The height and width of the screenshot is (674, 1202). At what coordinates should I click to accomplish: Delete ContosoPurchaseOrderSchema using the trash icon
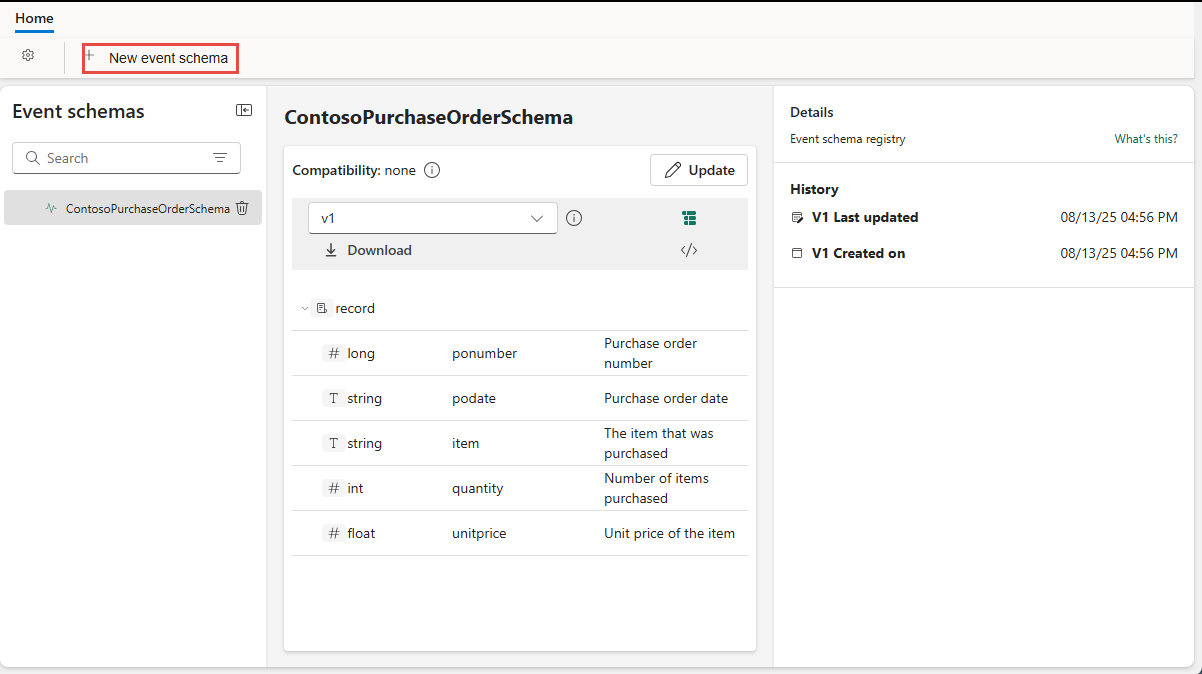[x=242, y=208]
